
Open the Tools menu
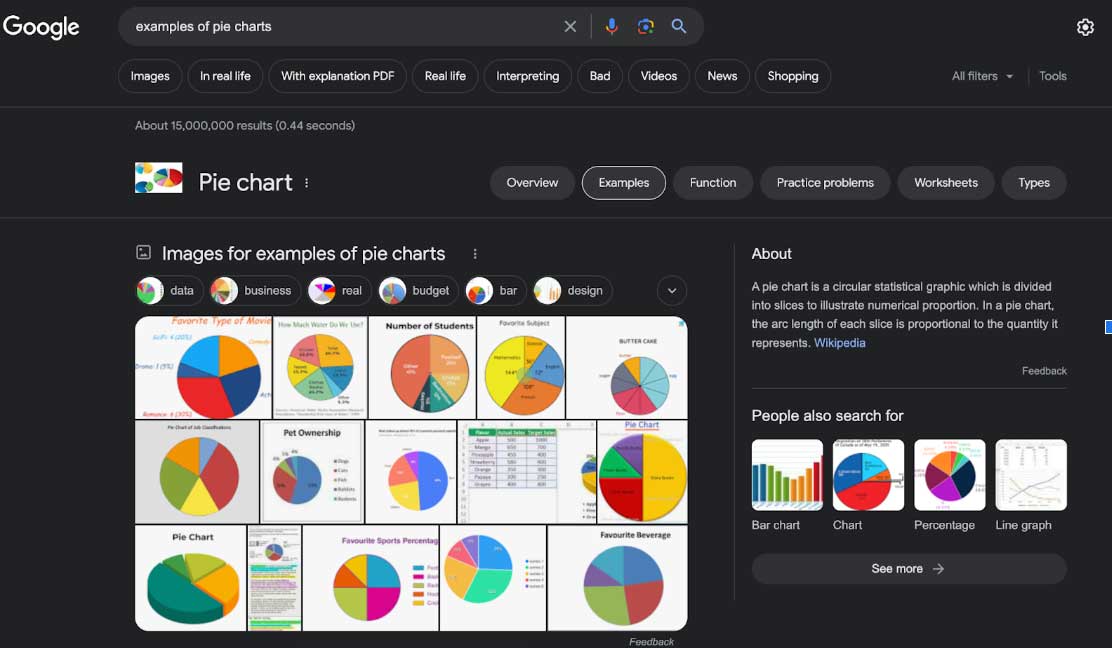click(1052, 76)
